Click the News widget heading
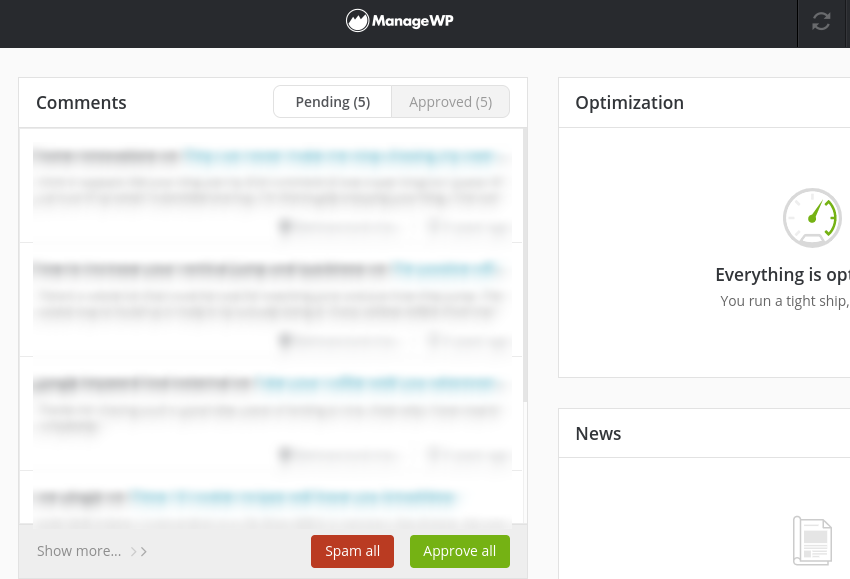This screenshot has height=579, width=850. coord(598,434)
